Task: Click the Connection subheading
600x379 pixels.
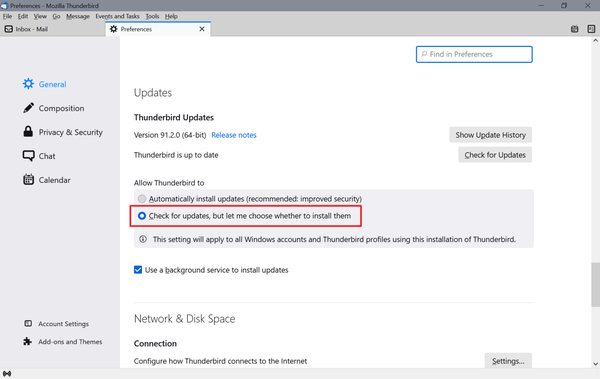Action: point(155,343)
